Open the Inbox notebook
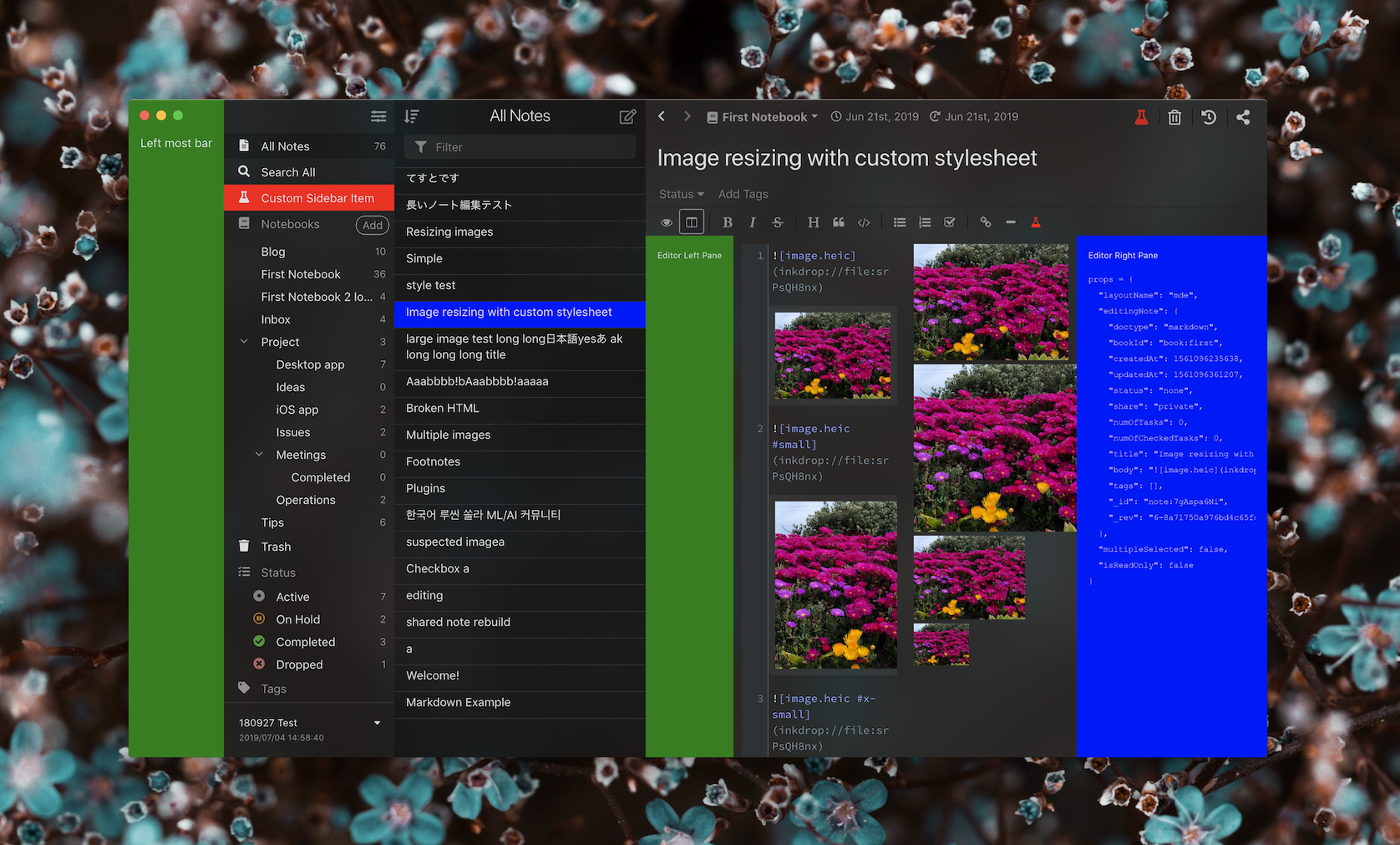 309,319
